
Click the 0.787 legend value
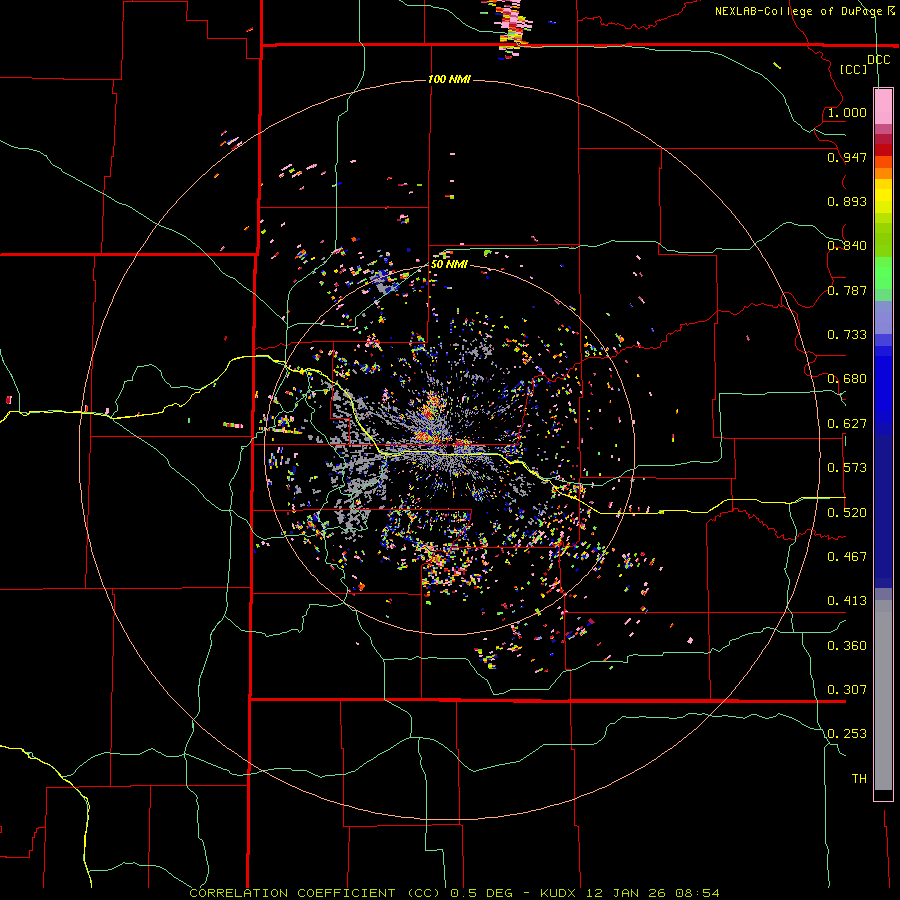pyautogui.click(x=847, y=290)
